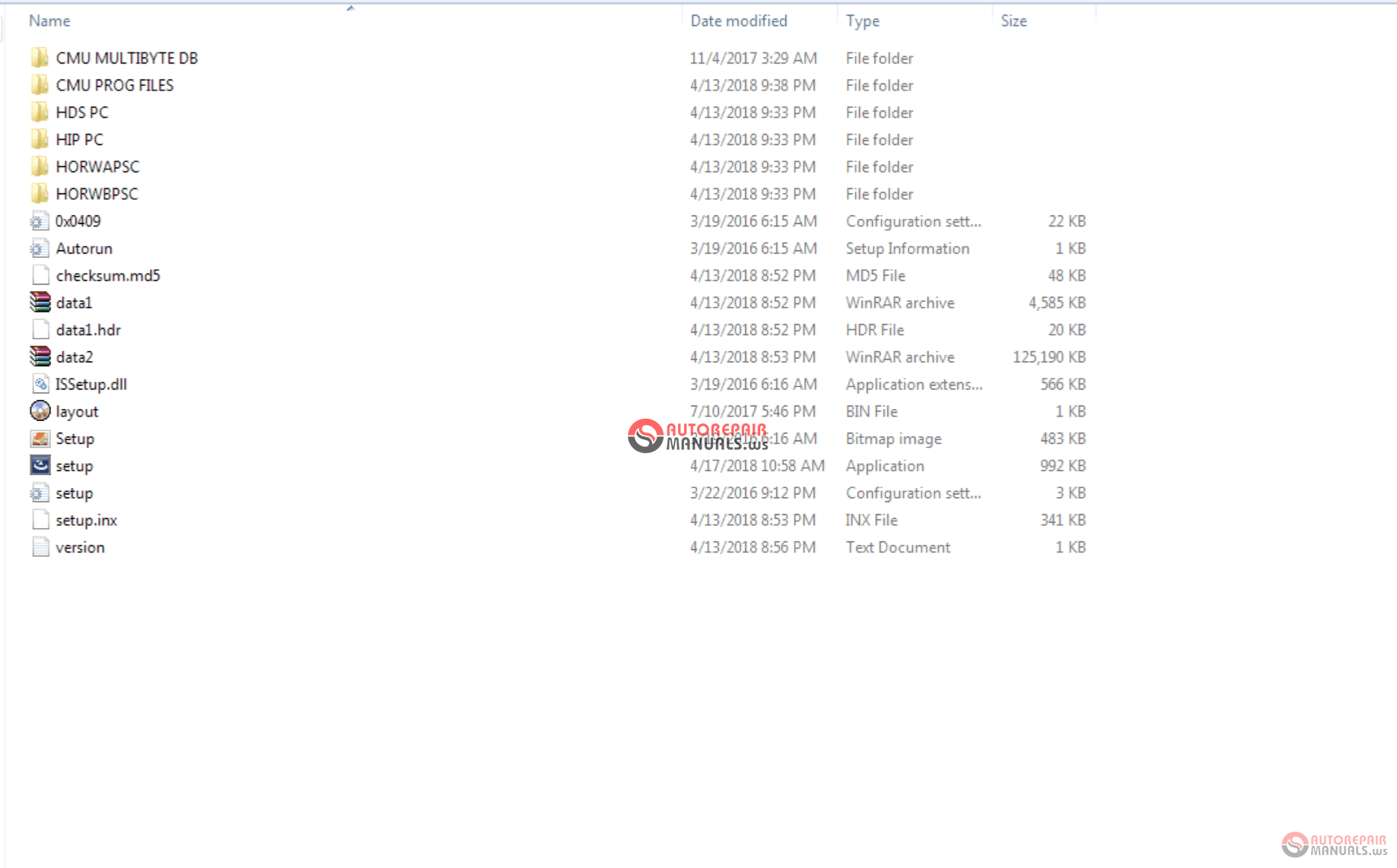Click the 'Application extens...' type cell
The width and height of the screenshot is (1397, 868).
pos(914,384)
